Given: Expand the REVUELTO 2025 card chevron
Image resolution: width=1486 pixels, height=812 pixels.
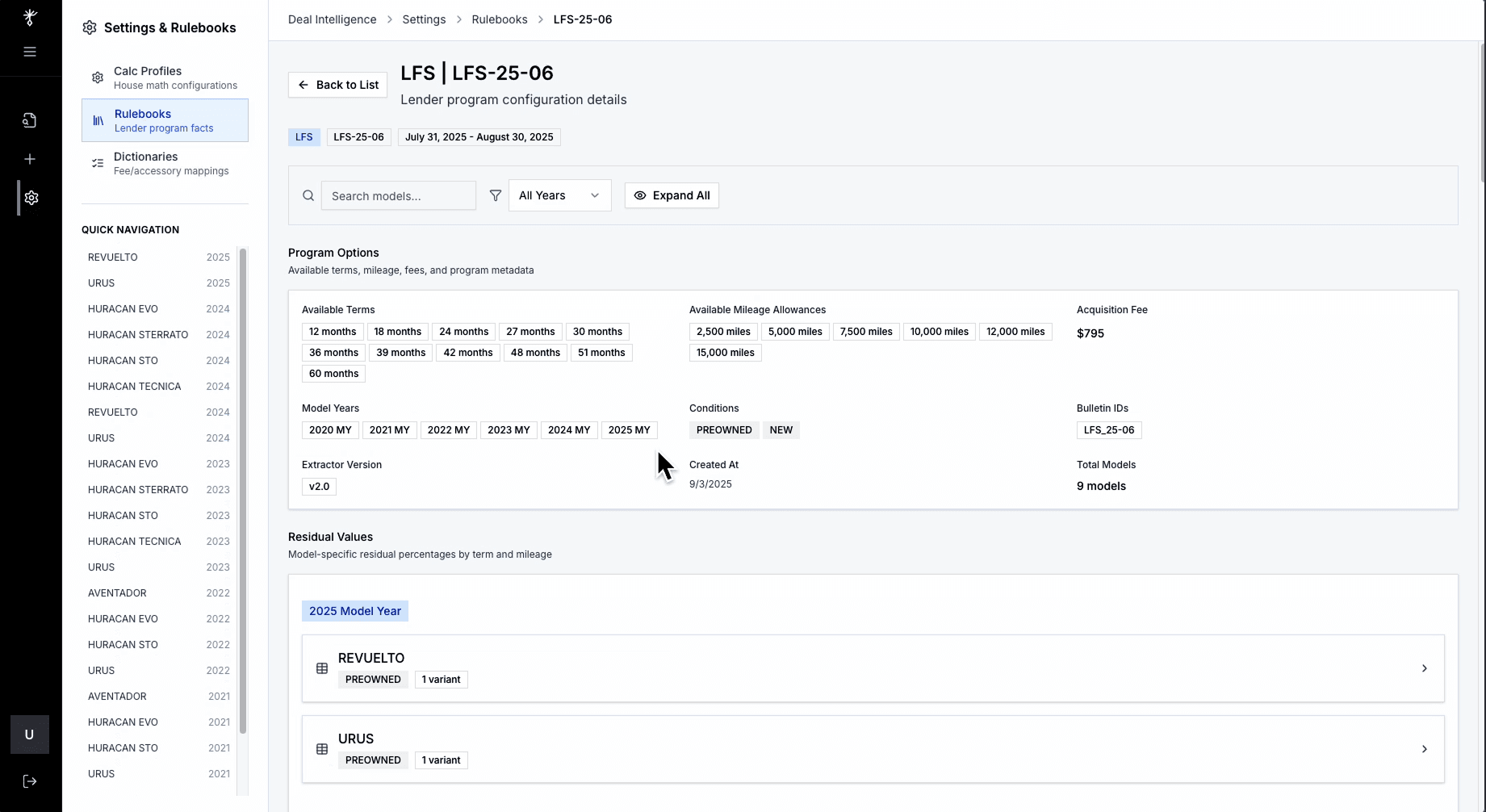Looking at the screenshot, I should [1425, 668].
